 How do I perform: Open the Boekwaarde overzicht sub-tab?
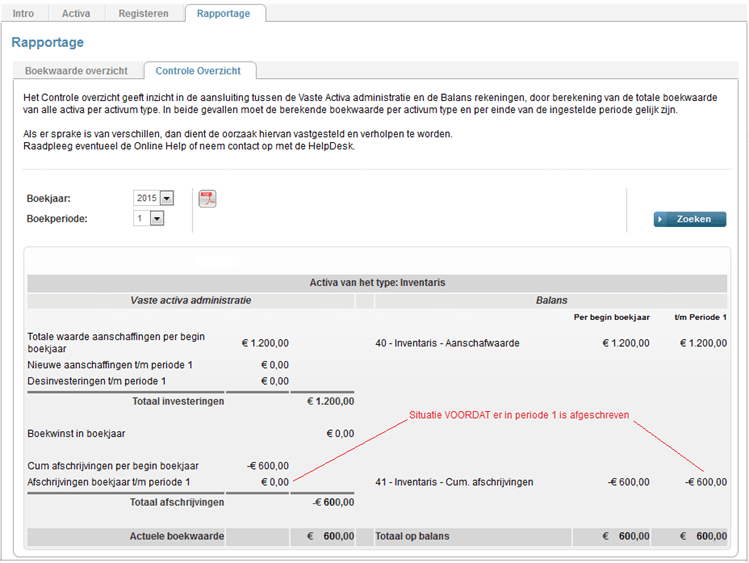coord(76,71)
